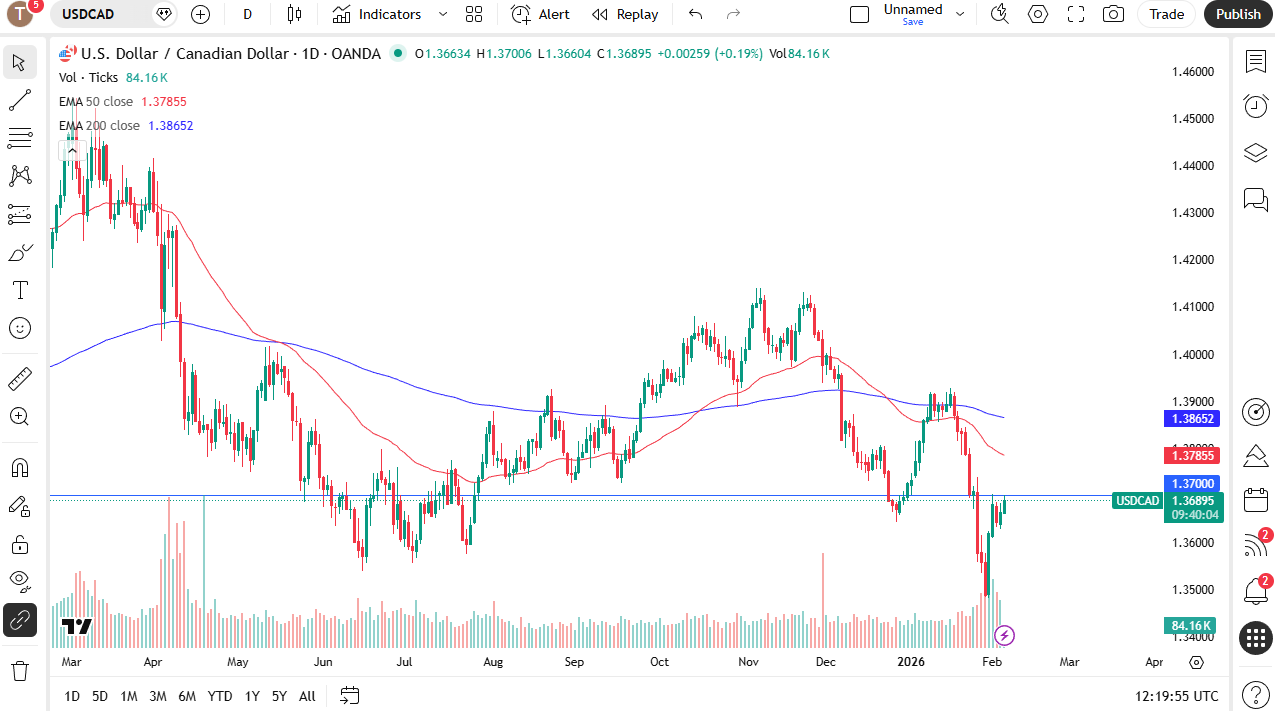
Task: Enter fullscreen mode
Action: [x=1076, y=14]
